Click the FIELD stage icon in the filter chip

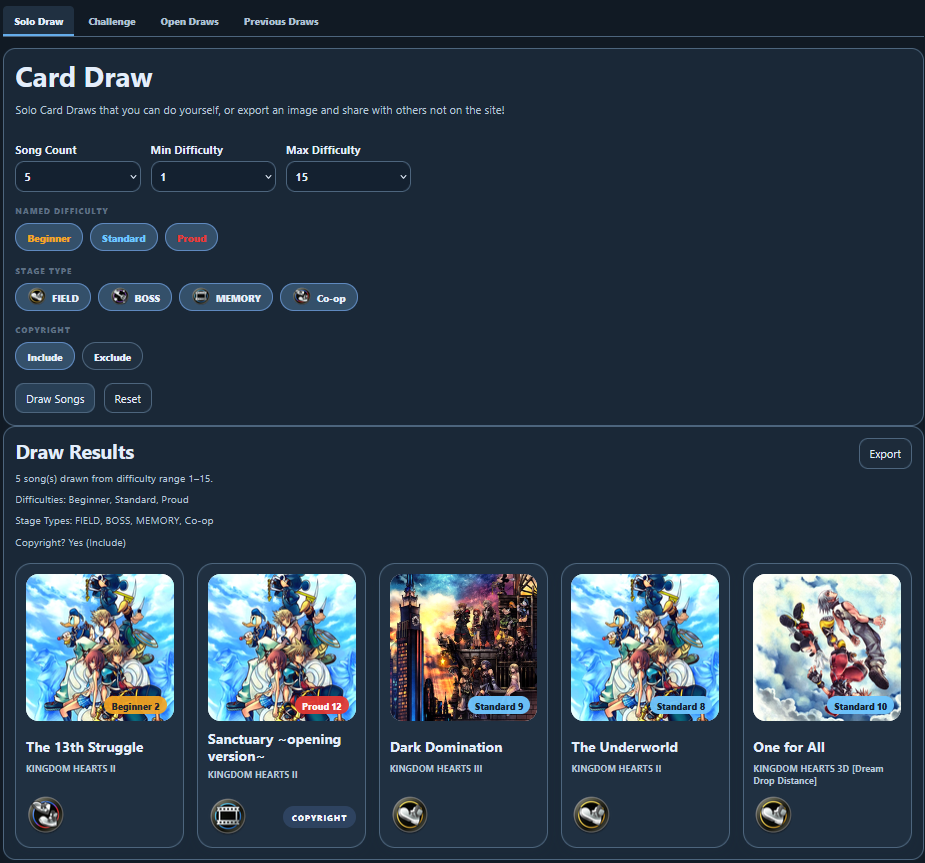[x=37, y=297]
